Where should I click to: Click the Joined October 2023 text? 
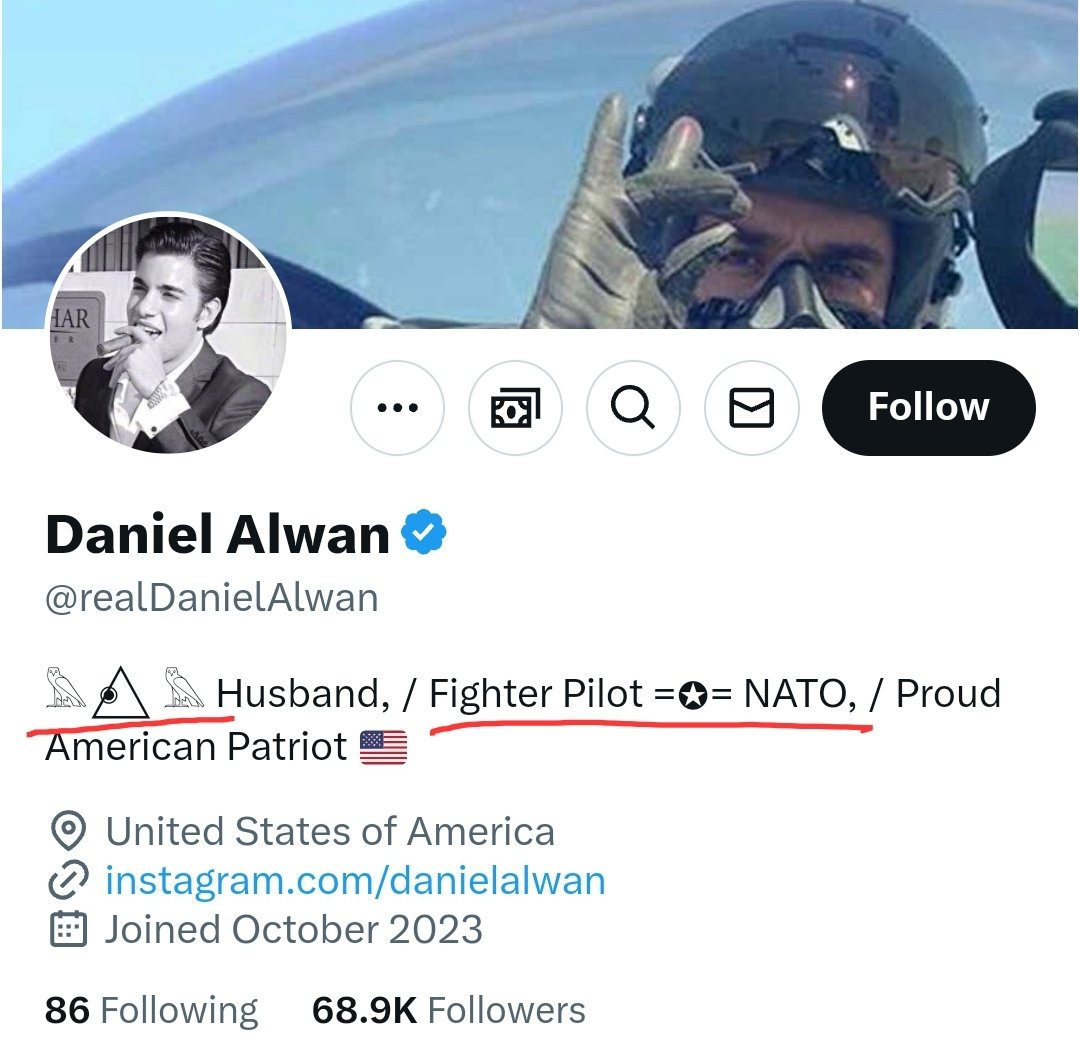pyautogui.click(x=294, y=930)
